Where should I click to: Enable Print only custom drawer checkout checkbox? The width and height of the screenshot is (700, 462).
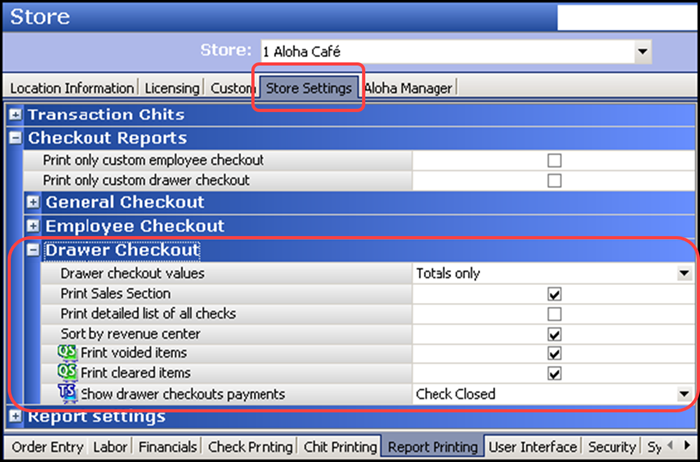click(x=554, y=180)
